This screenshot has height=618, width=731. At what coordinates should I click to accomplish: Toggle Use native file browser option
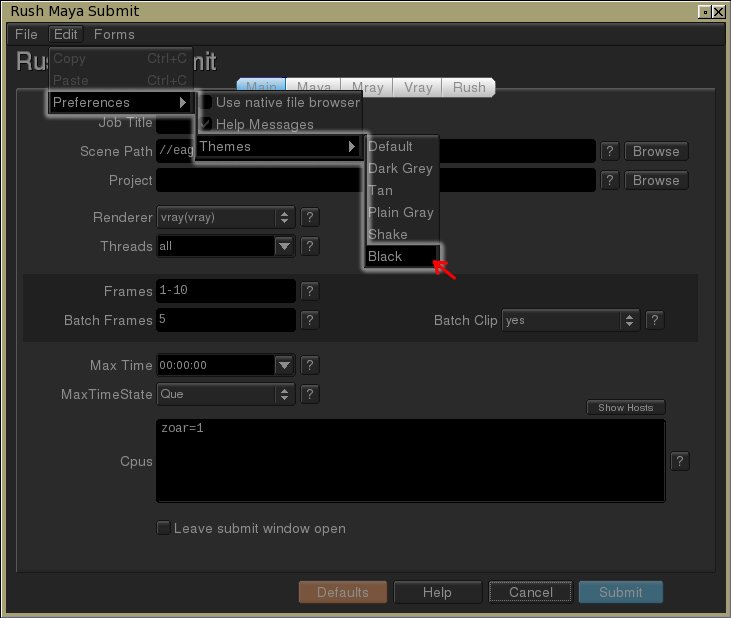pyautogui.click(x=280, y=103)
